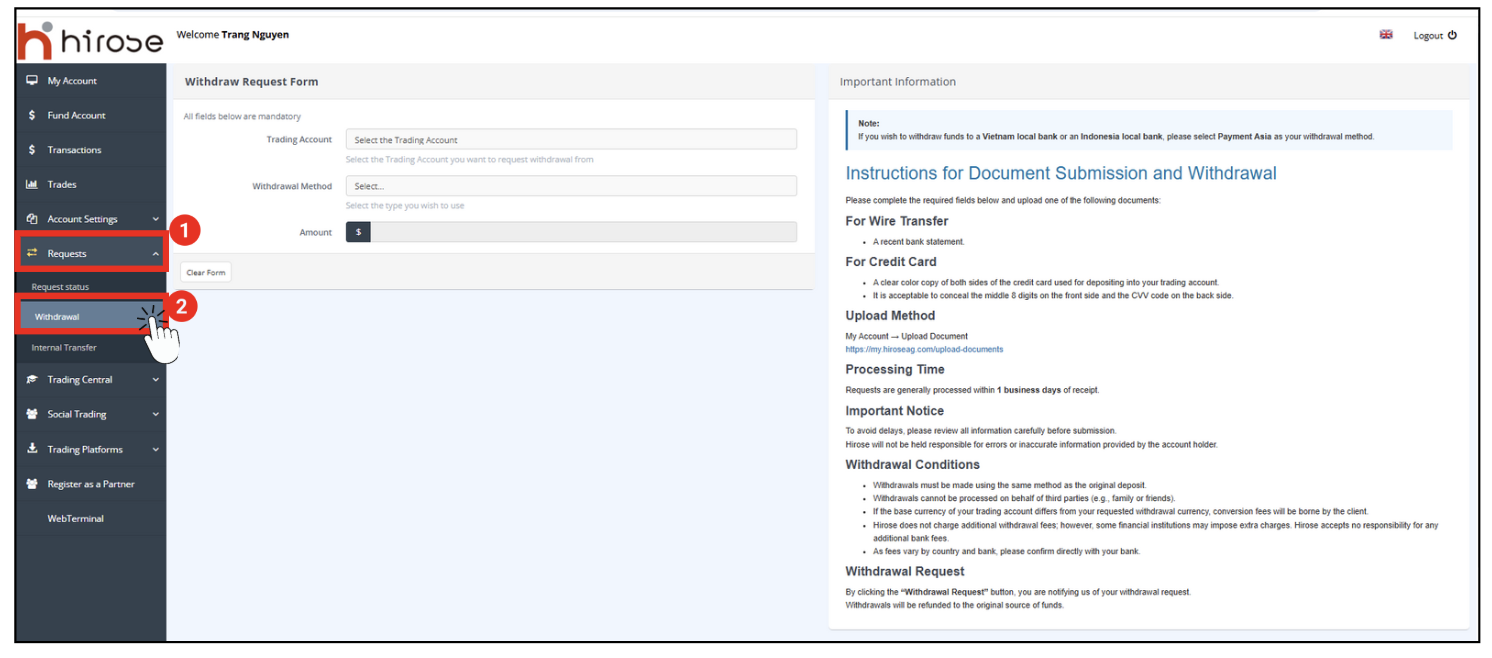Click the Trading Platforms download icon
The height and width of the screenshot is (658, 1492).
click(x=32, y=449)
